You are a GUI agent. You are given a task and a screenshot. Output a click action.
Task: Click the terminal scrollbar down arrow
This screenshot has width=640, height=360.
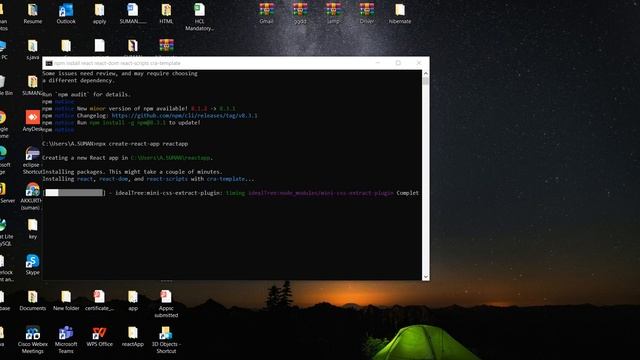(426, 277)
